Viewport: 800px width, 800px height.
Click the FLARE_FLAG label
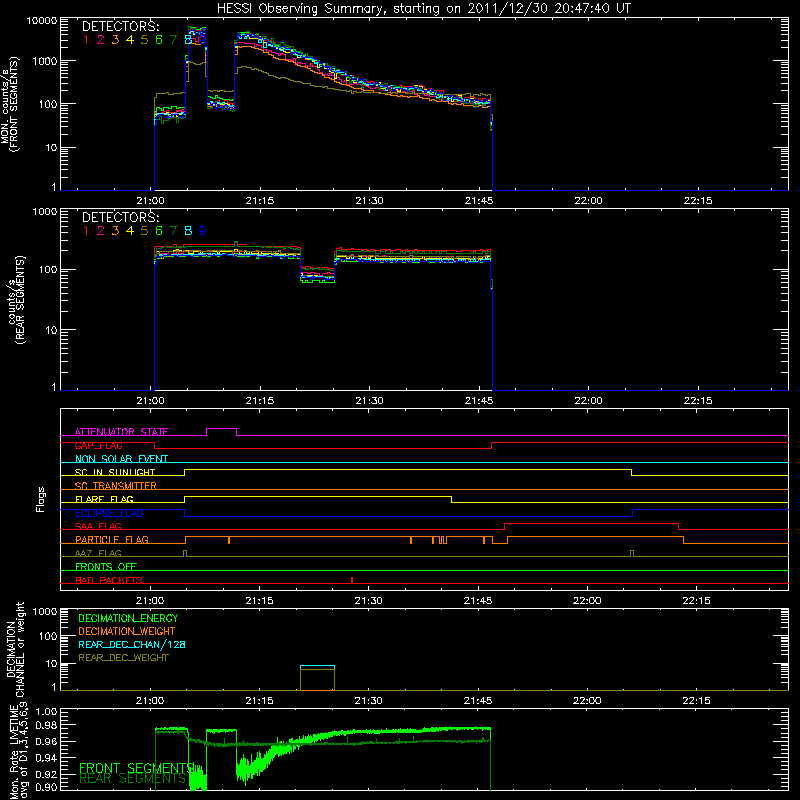click(x=104, y=499)
